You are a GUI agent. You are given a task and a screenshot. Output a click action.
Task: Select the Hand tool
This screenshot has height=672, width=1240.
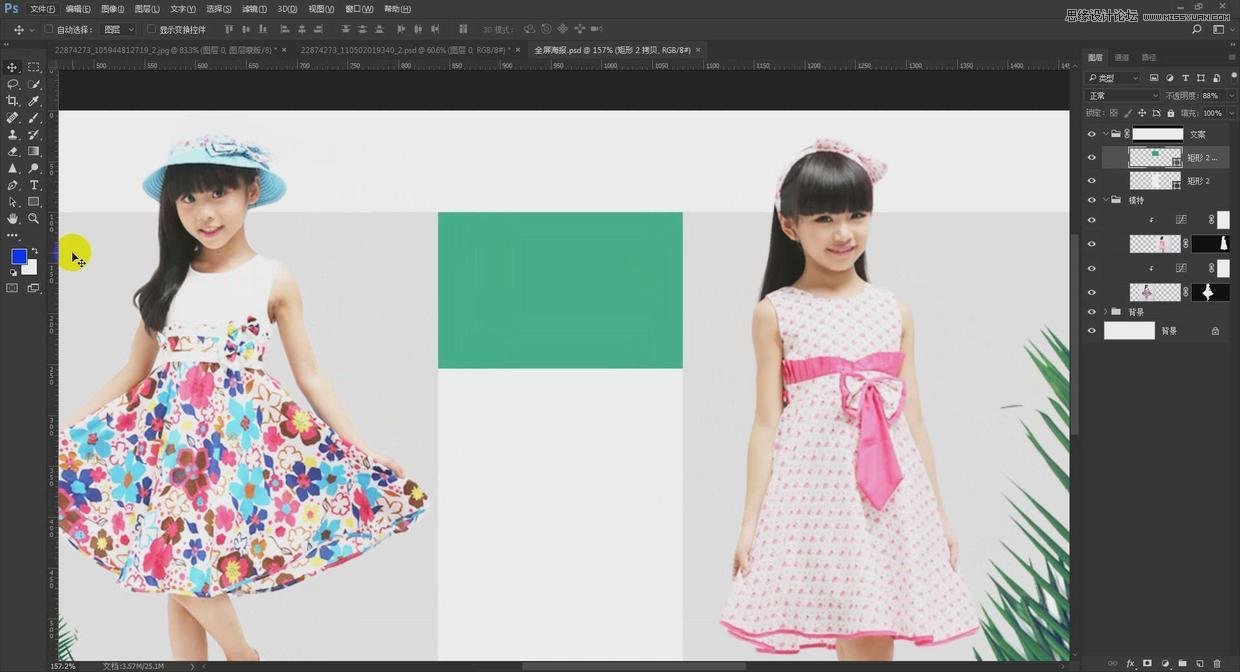click(13, 218)
